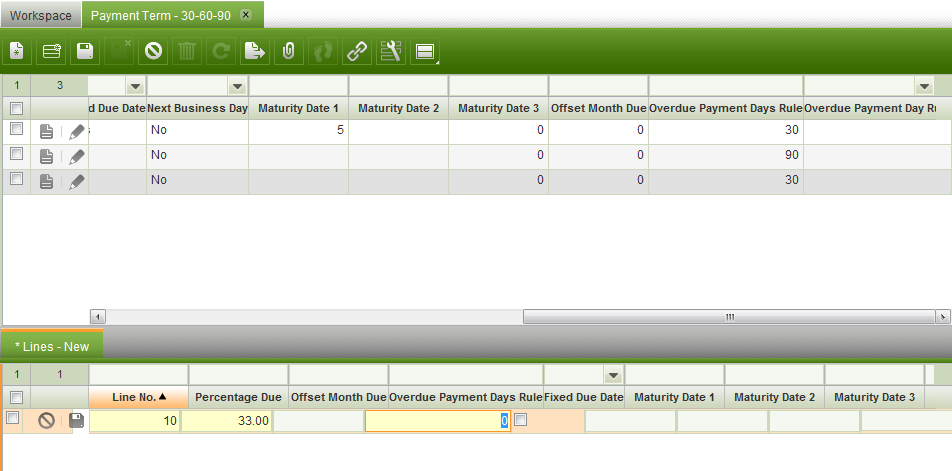Click the save-and-close toolbar icon

coord(119,52)
